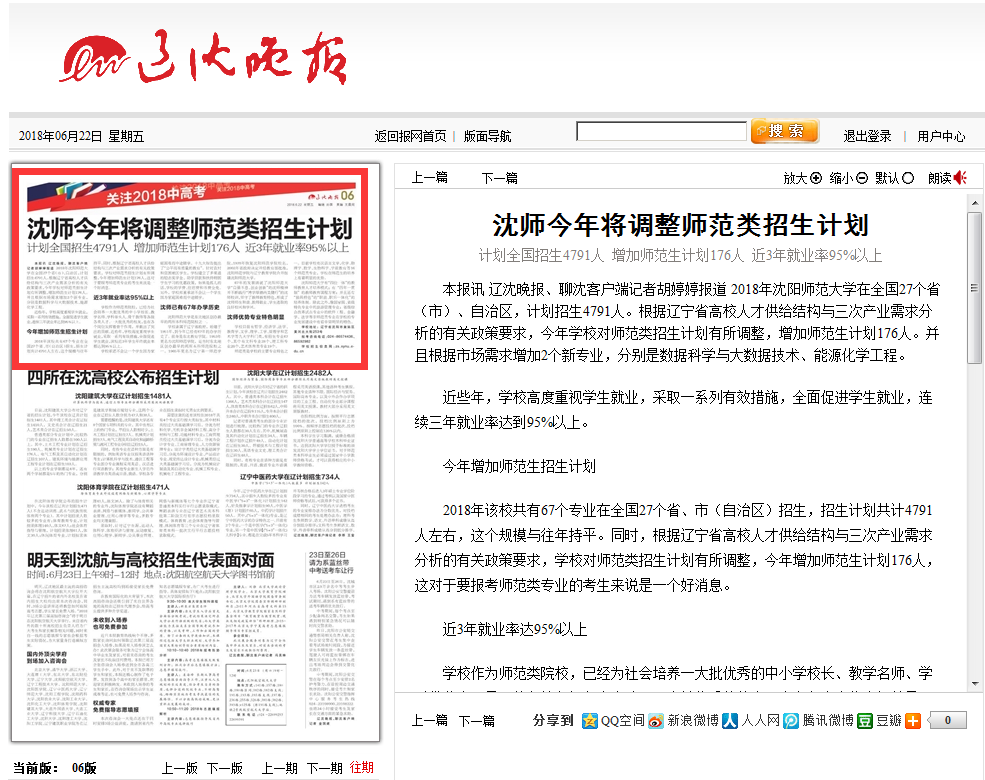Click 退出登录 to log out

(x=867, y=136)
